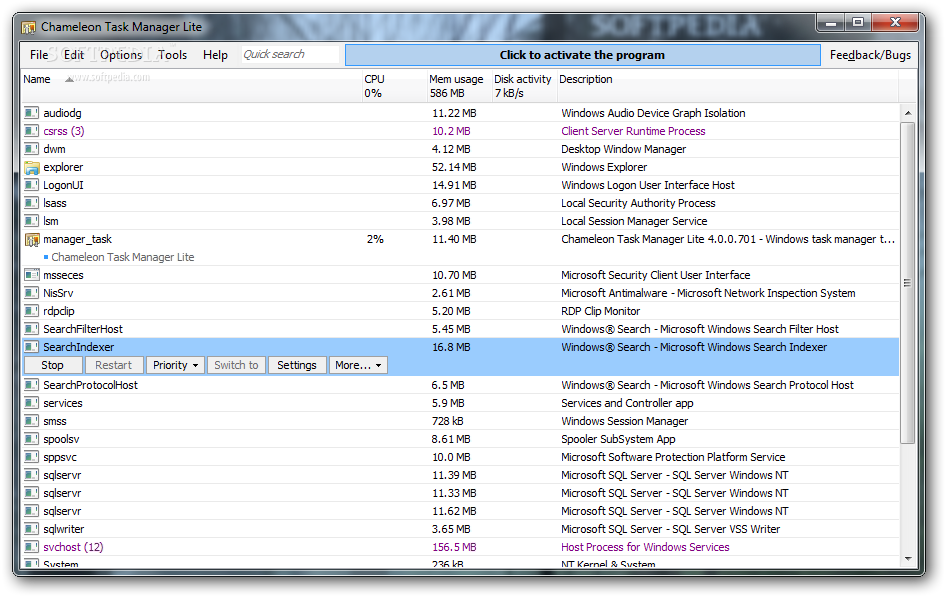The height and width of the screenshot is (597, 946).
Task: Click the scrollbar up arrow
Action: coord(907,113)
